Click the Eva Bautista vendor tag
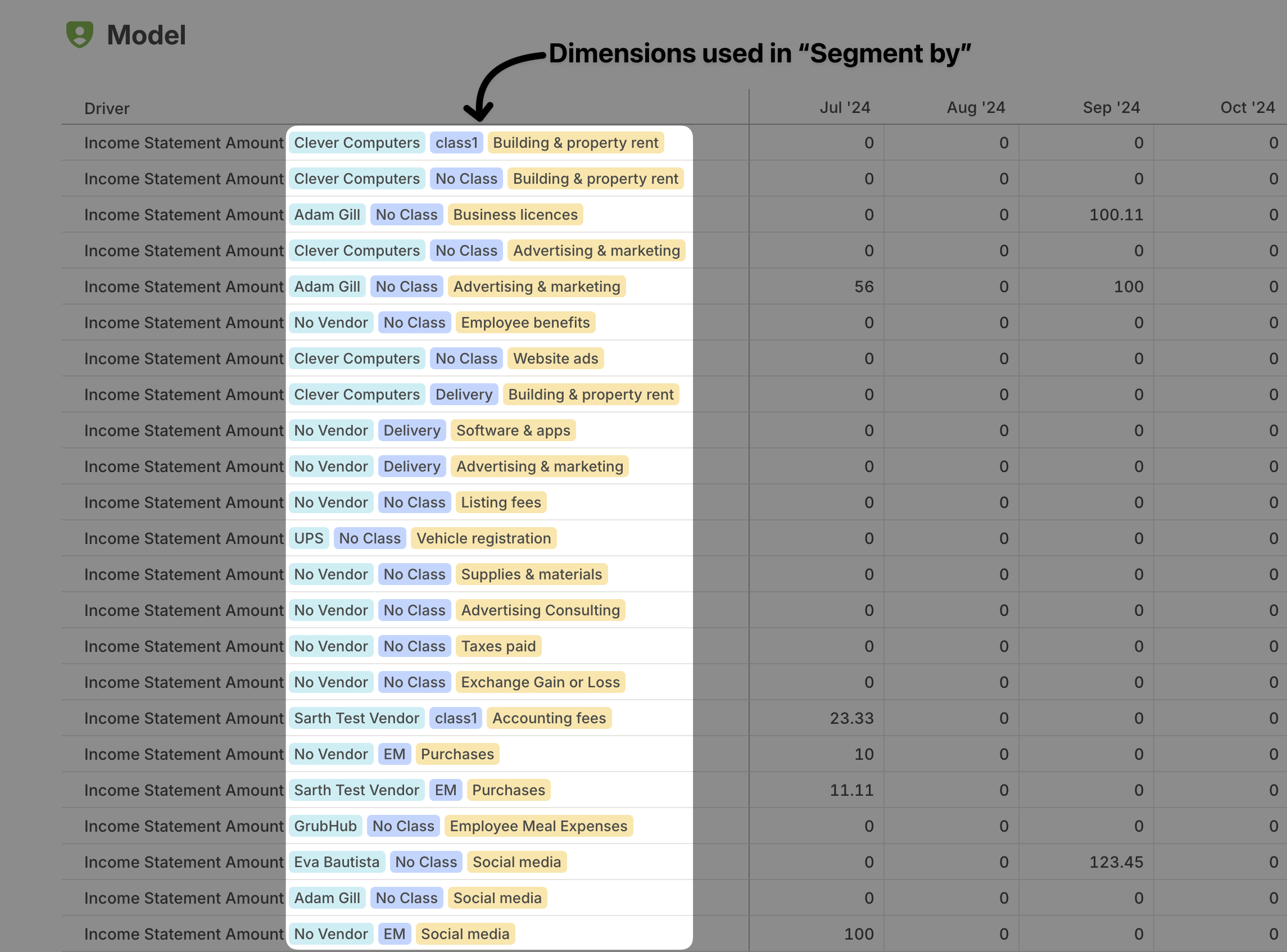This screenshot has width=1287, height=952. 337,862
